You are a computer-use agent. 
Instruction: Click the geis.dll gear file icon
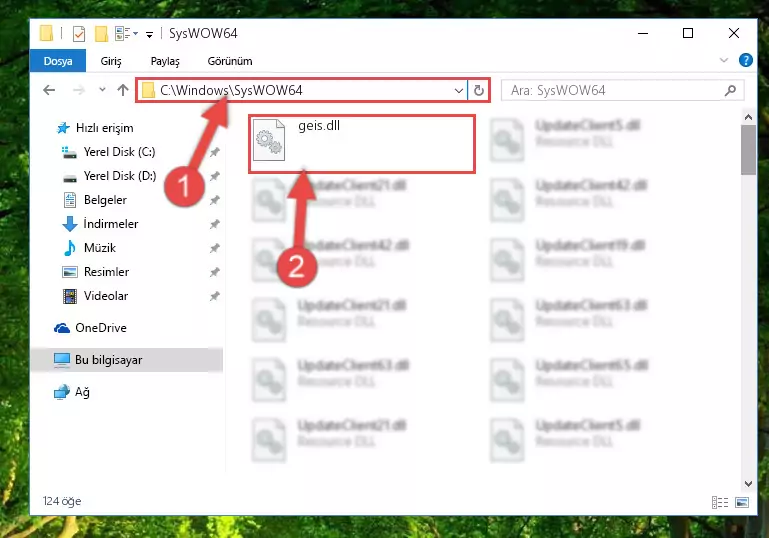click(x=269, y=140)
